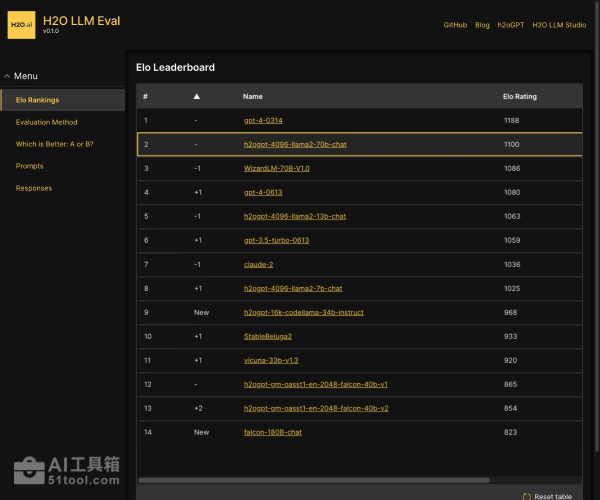Select Prompts in the sidebar
Screen dimensions: 600x500
pos(30,166)
